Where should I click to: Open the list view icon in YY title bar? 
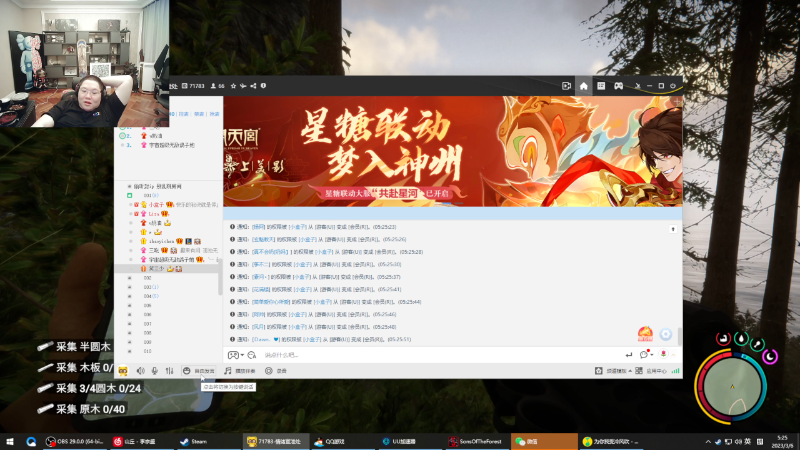[601, 86]
